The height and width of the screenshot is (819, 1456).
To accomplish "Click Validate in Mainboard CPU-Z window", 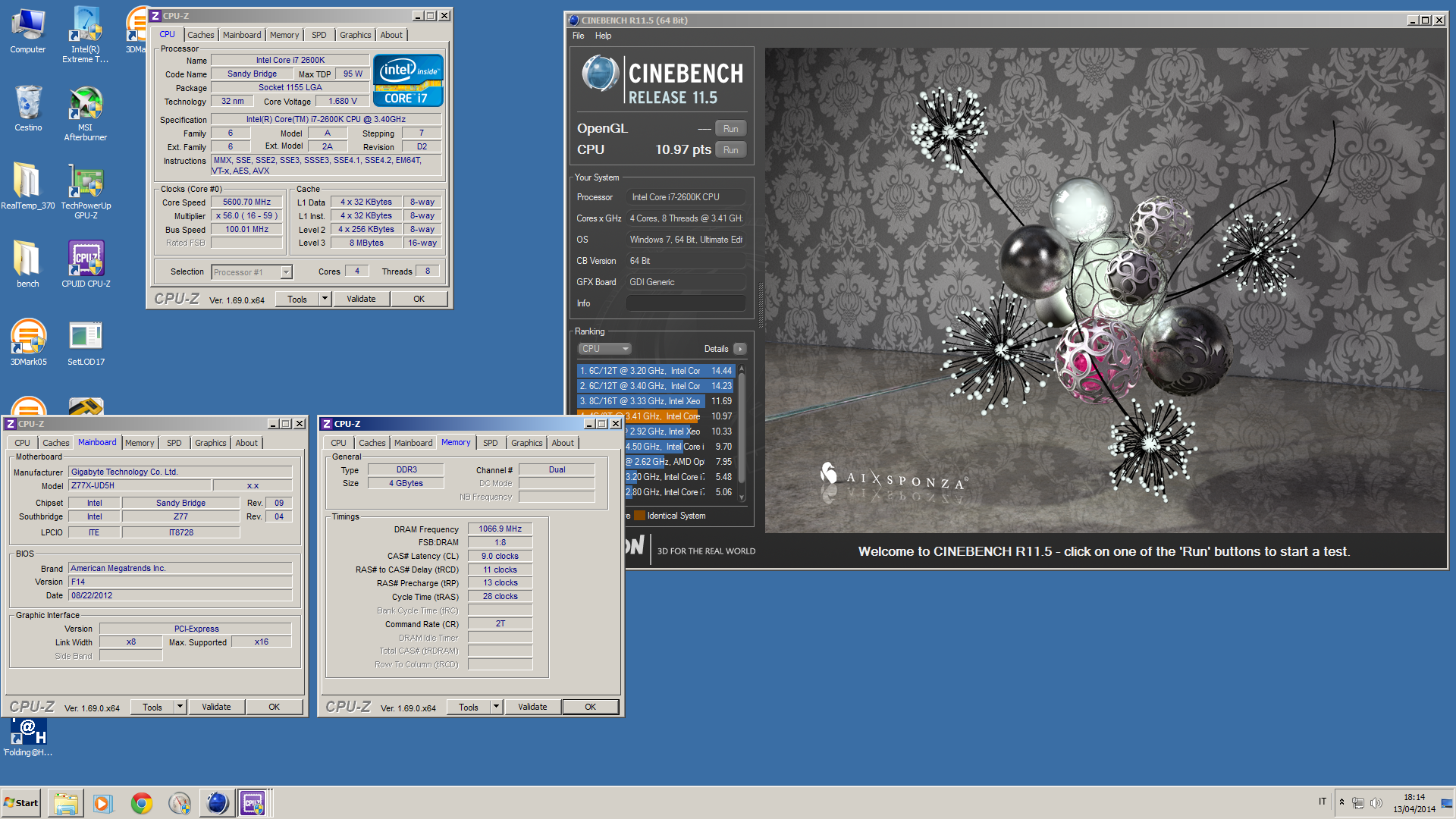I will [217, 707].
